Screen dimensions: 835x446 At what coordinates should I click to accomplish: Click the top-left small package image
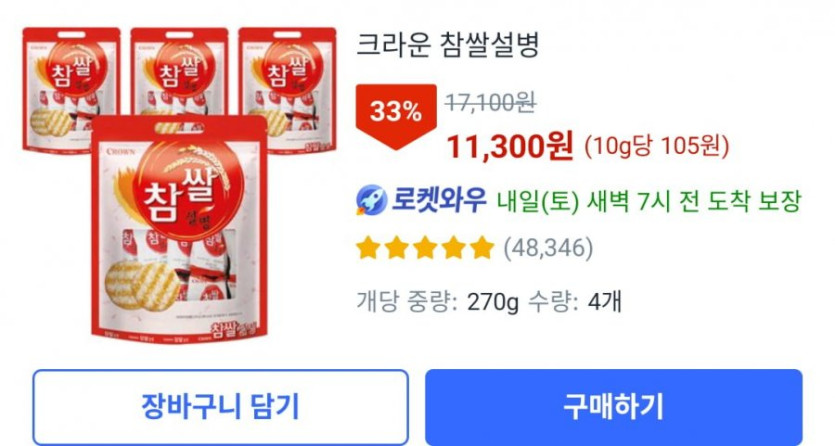coord(71,89)
